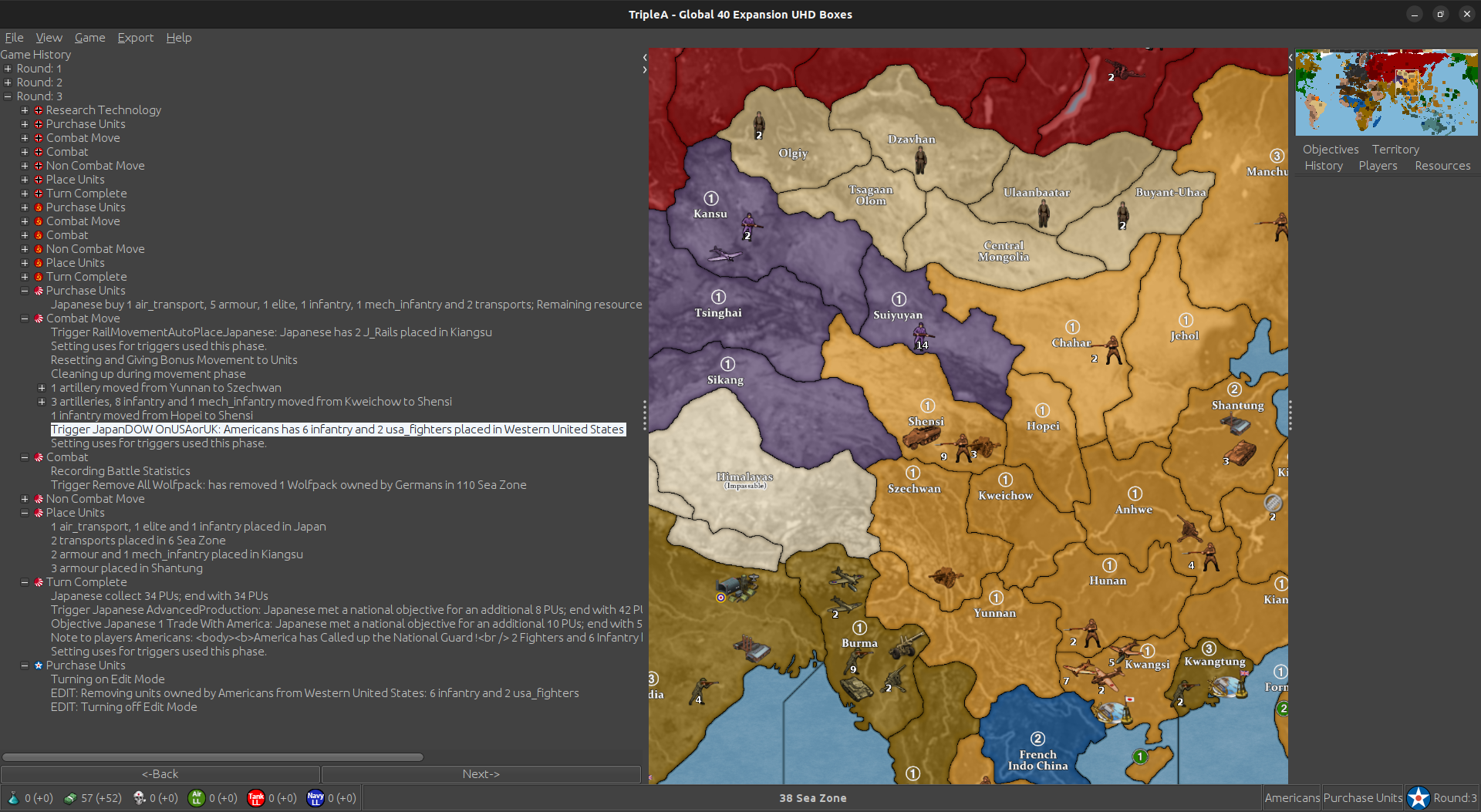Expand the Round: 2 node
This screenshot has width=1481, height=812.
(x=8, y=83)
